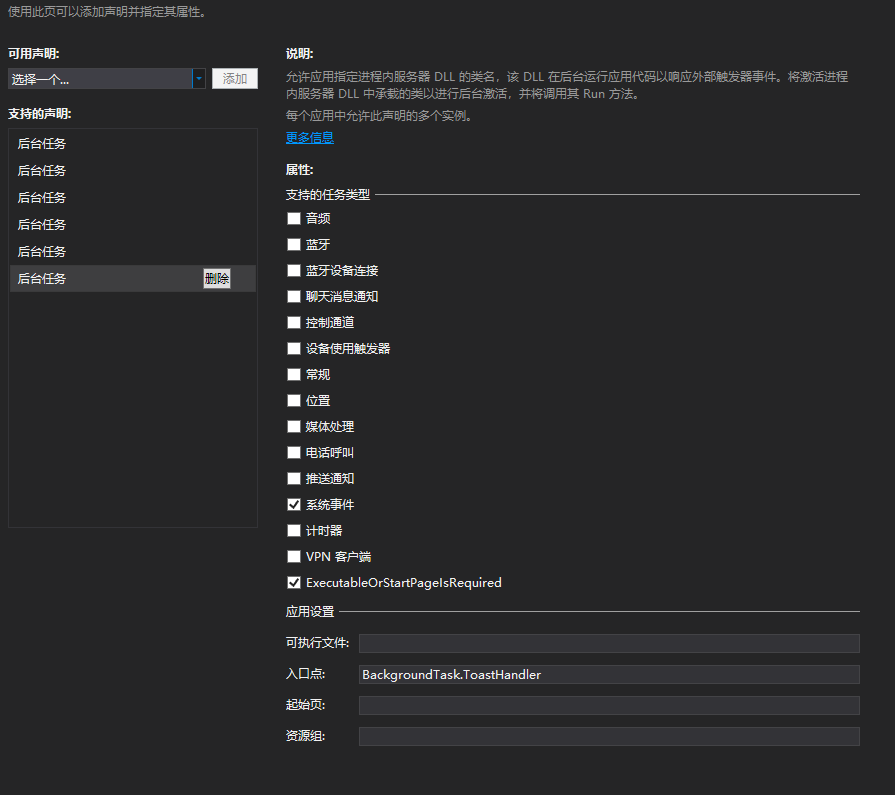Uncheck the 系统事件 checkbox
This screenshot has width=895, height=795.
pos(294,505)
